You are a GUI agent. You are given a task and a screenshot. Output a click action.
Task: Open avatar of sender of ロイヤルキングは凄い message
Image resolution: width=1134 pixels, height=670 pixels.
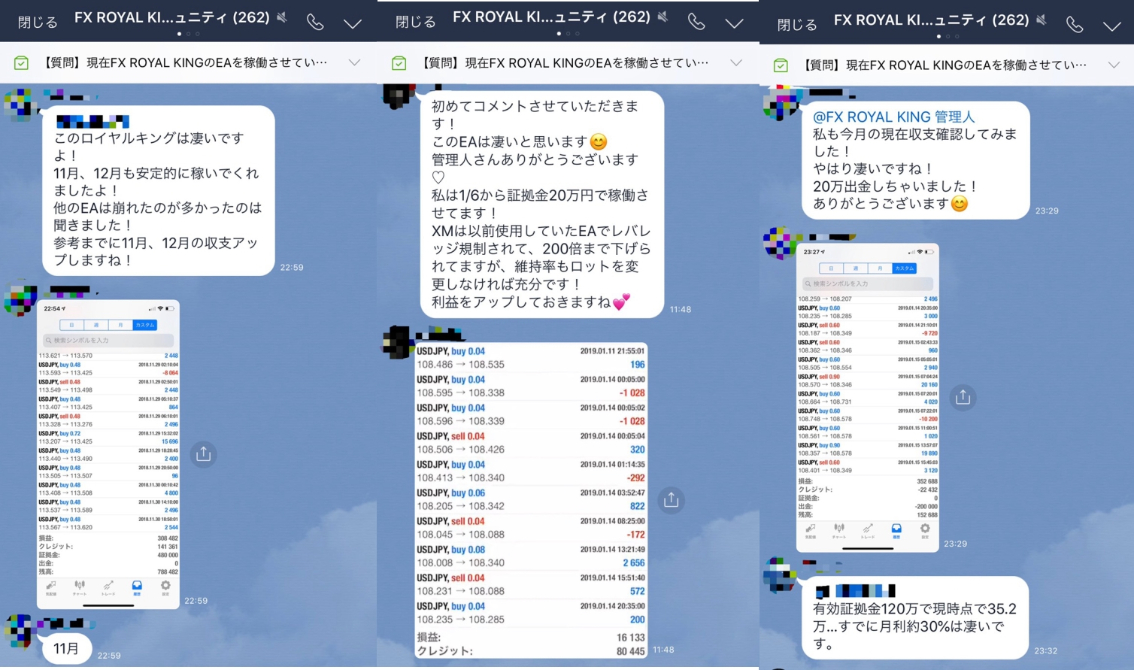point(20,103)
